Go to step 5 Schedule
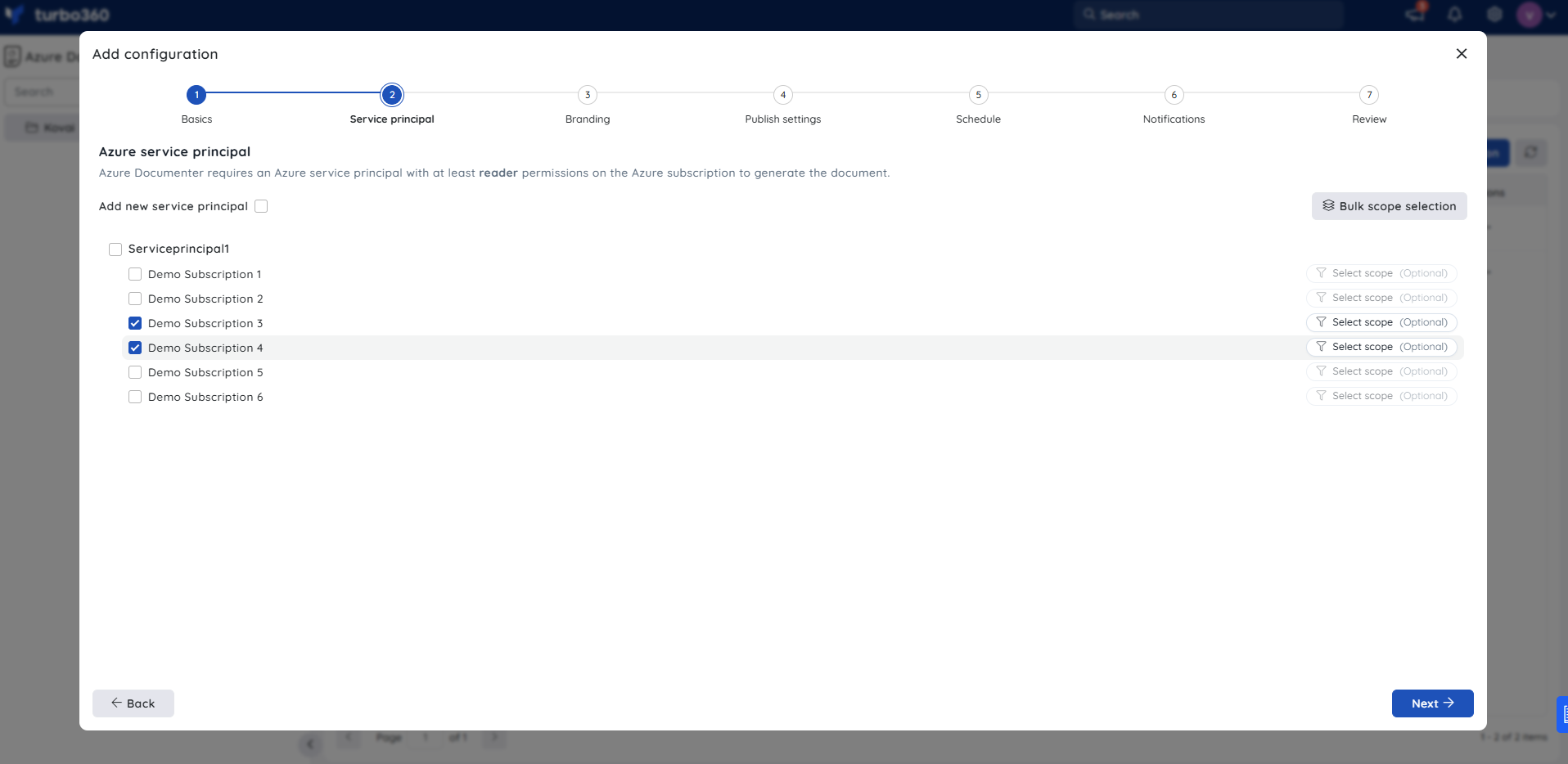 tap(979, 95)
